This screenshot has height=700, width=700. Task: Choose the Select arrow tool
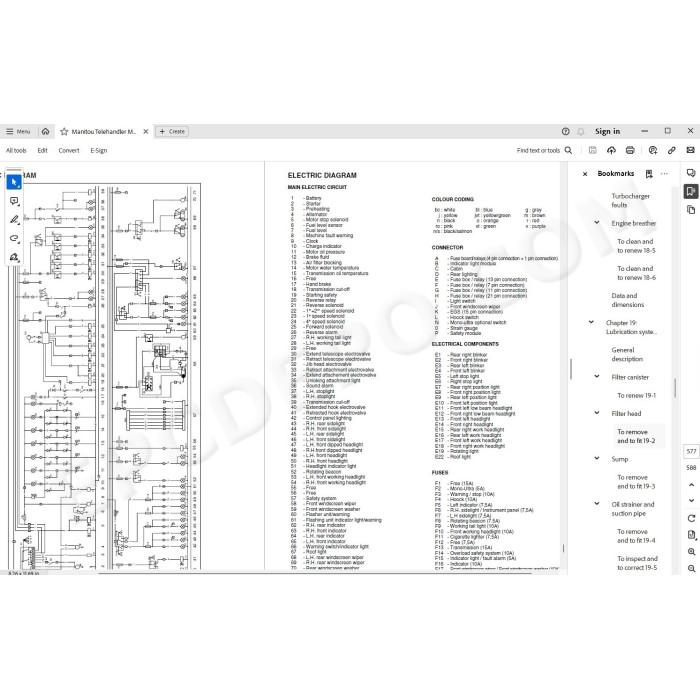[14, 182]
